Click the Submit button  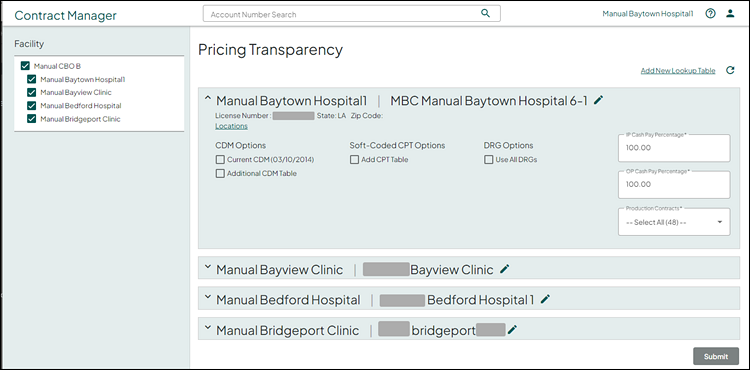[716, 356]
